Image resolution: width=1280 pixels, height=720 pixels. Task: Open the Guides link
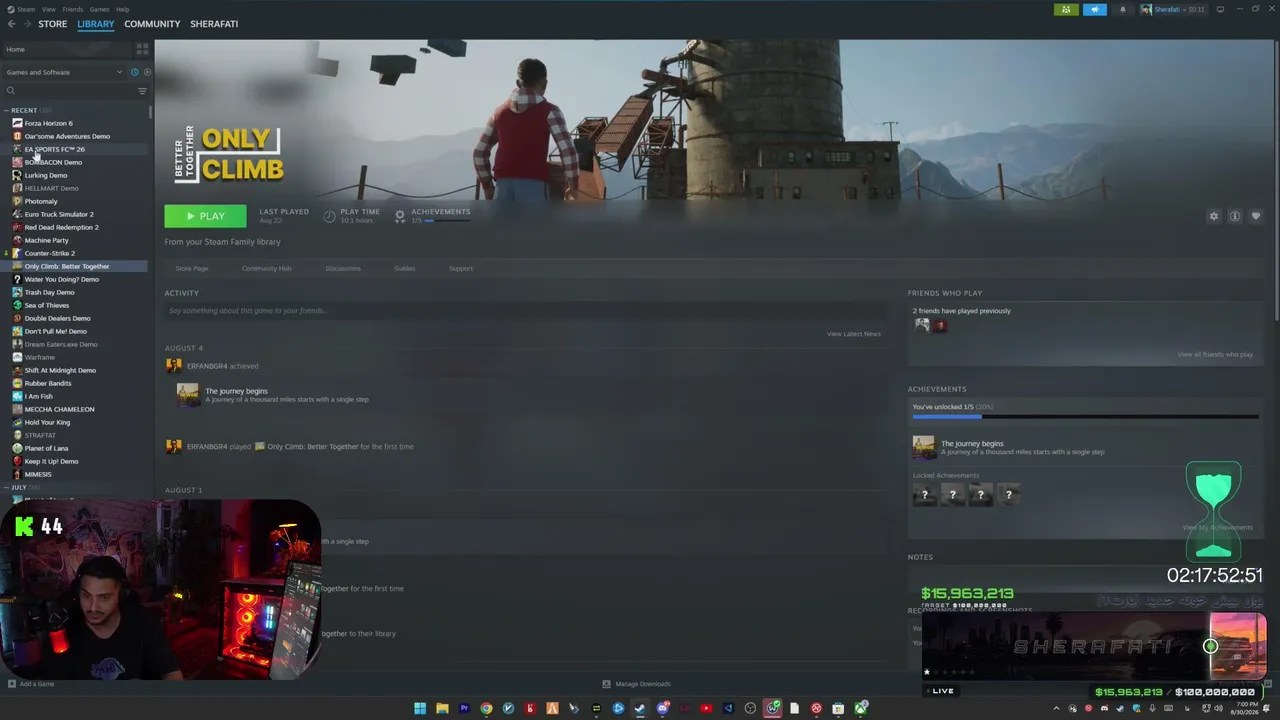point(405,268)
